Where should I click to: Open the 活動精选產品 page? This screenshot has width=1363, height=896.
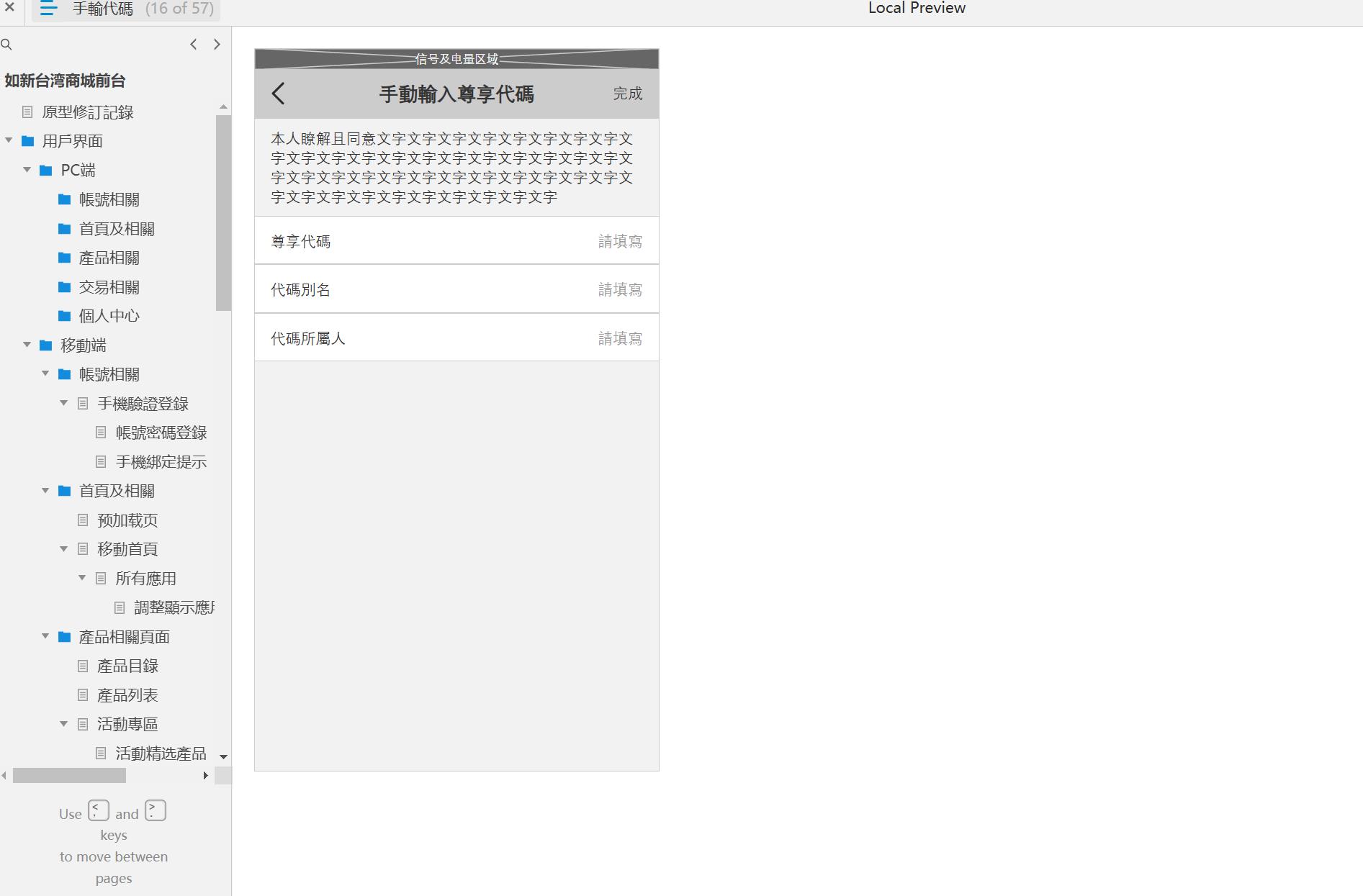(161, 754)
